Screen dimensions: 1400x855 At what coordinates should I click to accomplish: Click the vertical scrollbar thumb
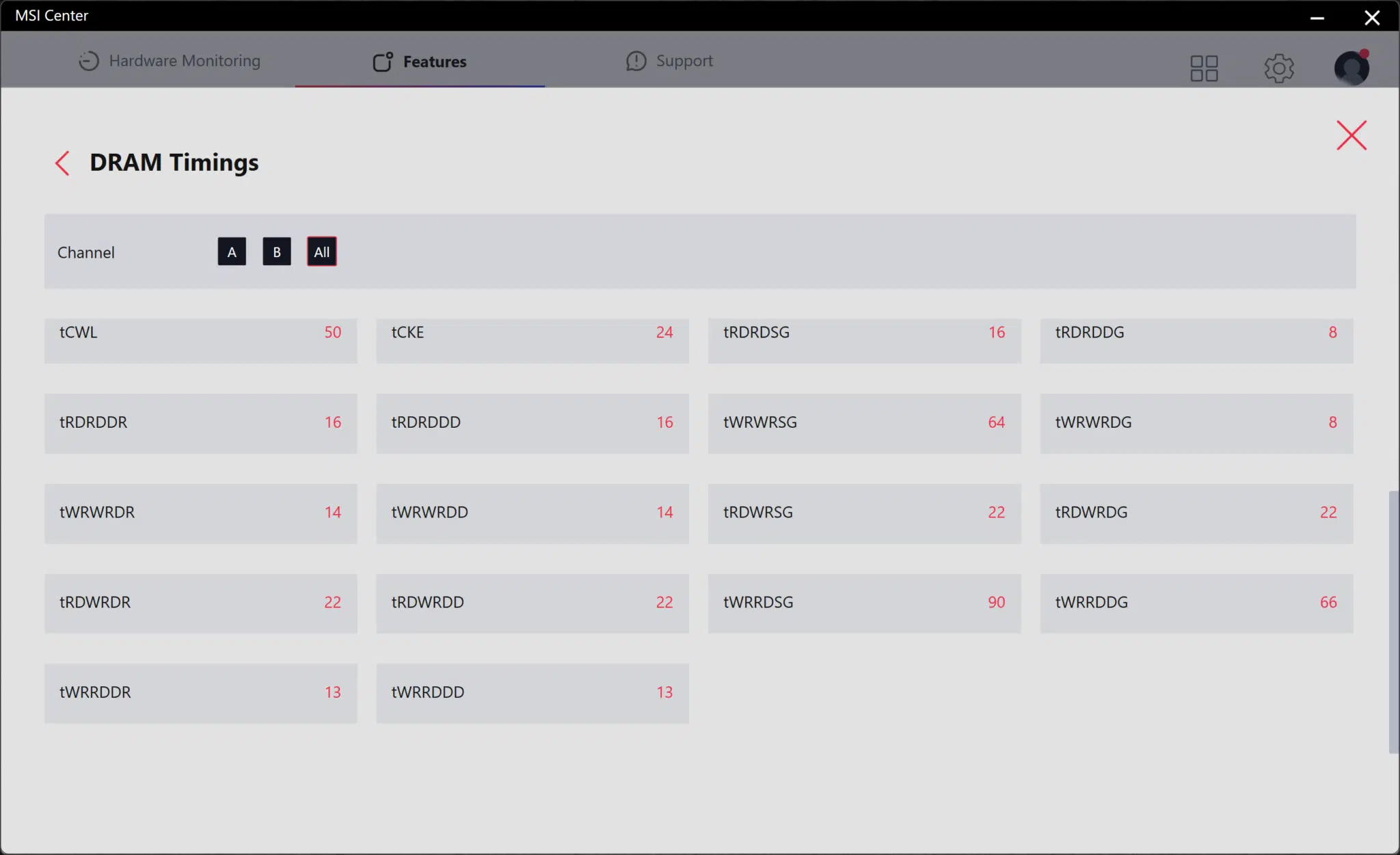pos(1393,622)
